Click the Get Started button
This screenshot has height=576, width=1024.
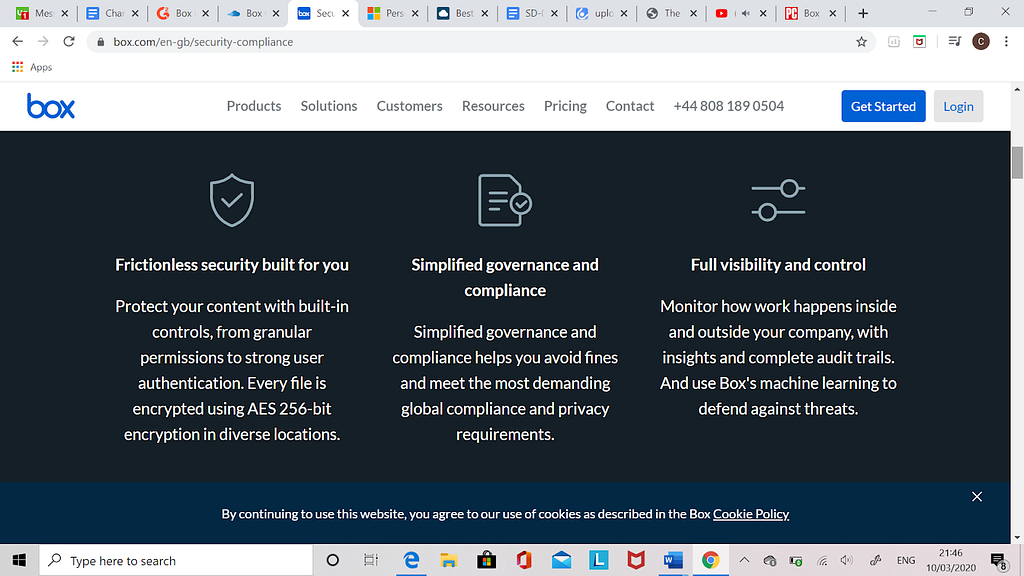(x=883, y=106)
